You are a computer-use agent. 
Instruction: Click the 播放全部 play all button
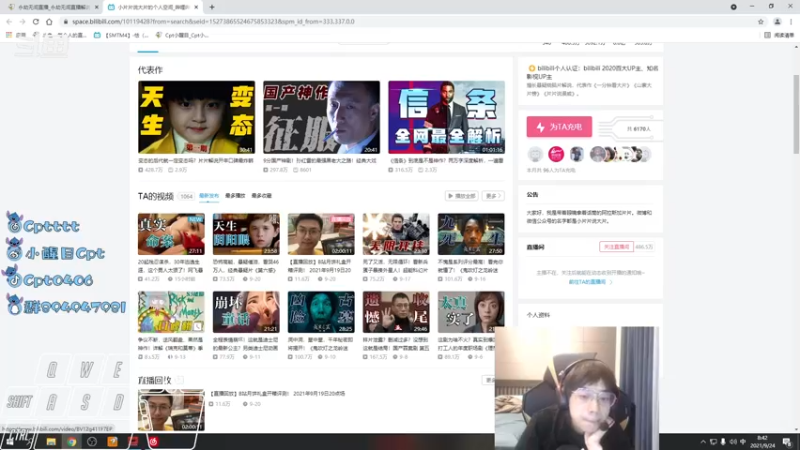[x=461, y=196]
